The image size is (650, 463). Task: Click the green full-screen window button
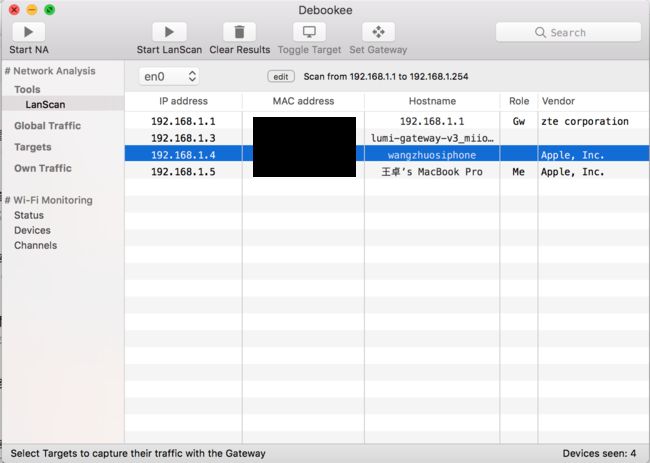[x=50, y=10]
